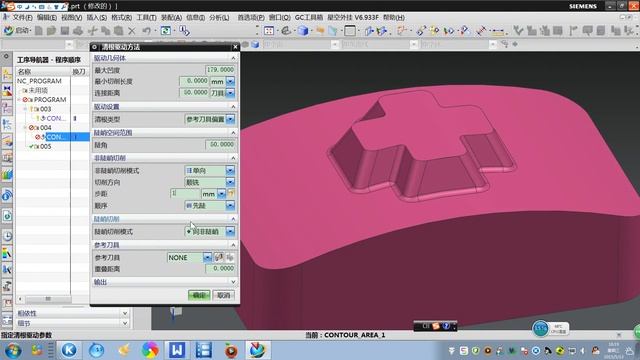Open the 编辑(E) menu
This screenshot has width=640, height=360.
pyautogui.click(x=47, y=18)
